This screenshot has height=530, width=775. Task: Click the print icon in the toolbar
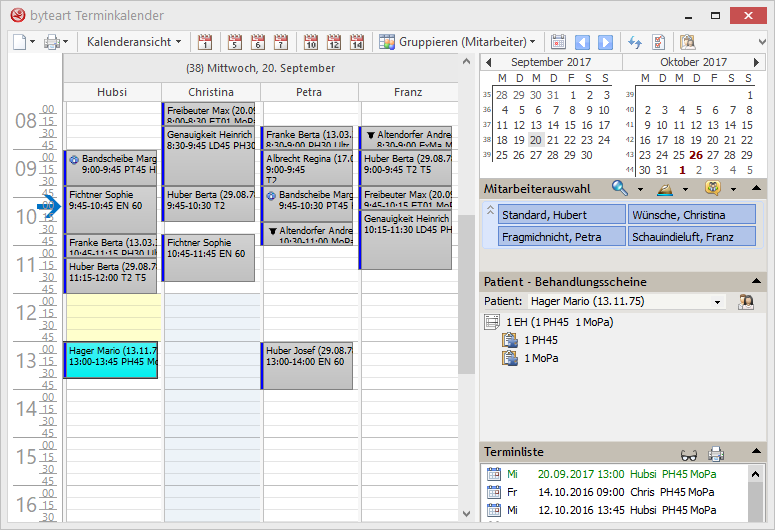point(51,42)
